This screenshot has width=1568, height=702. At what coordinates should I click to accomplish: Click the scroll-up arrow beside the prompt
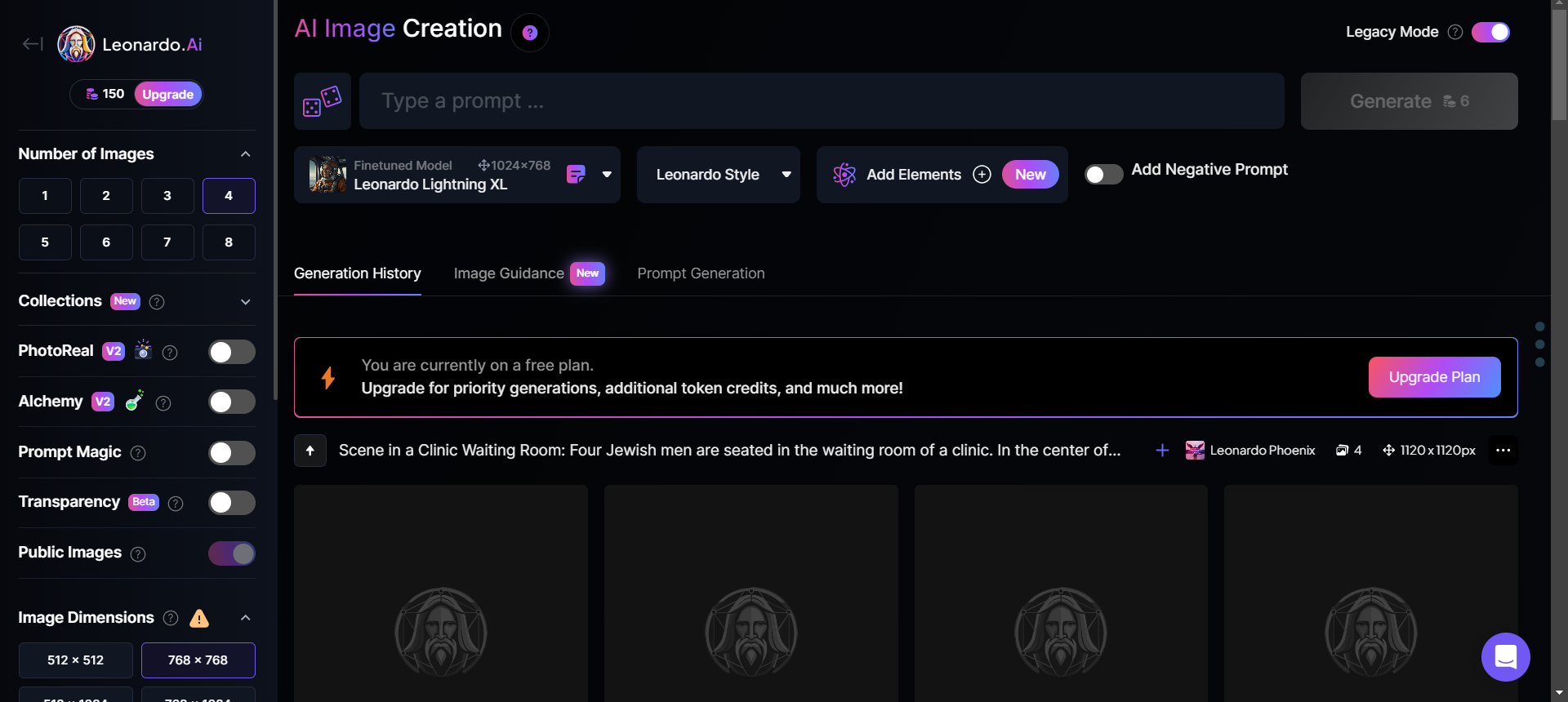tap(310, 451)
